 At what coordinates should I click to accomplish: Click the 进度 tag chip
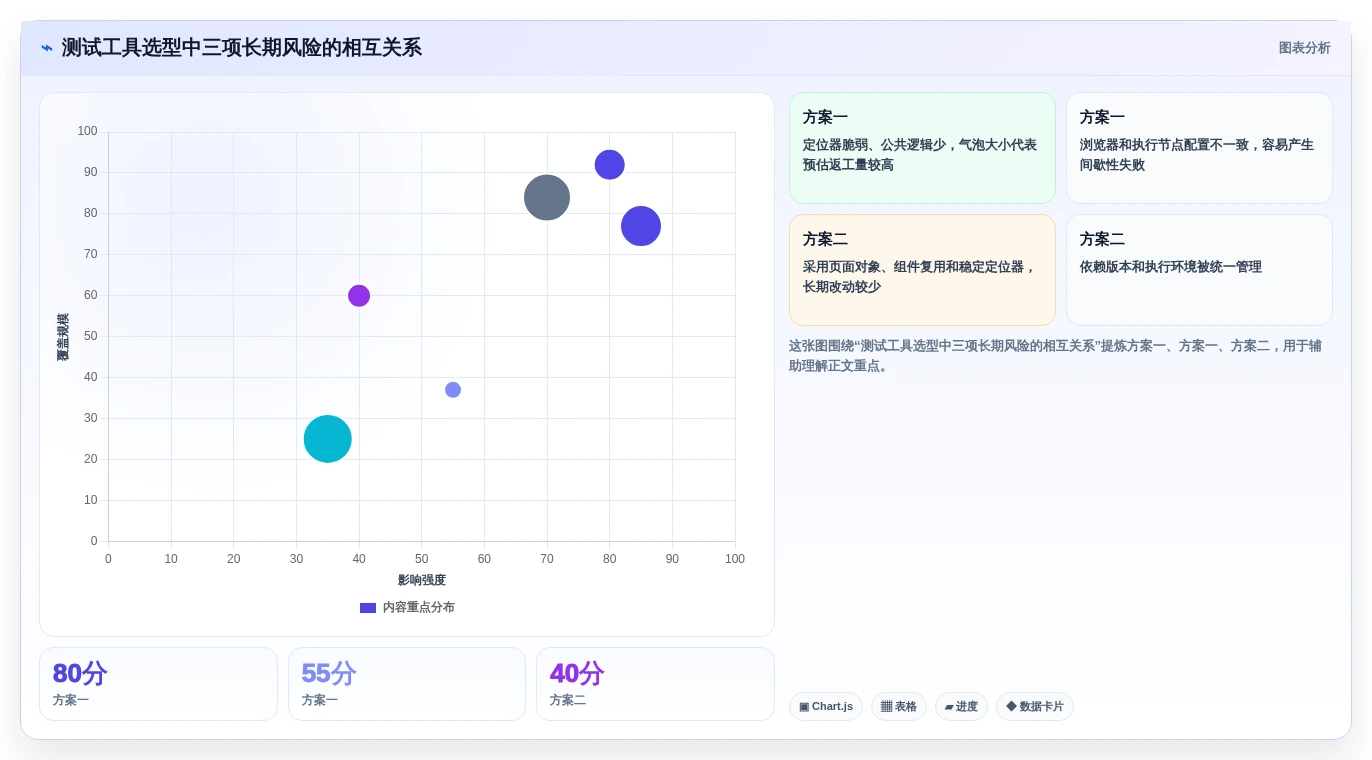pos(961,707)
